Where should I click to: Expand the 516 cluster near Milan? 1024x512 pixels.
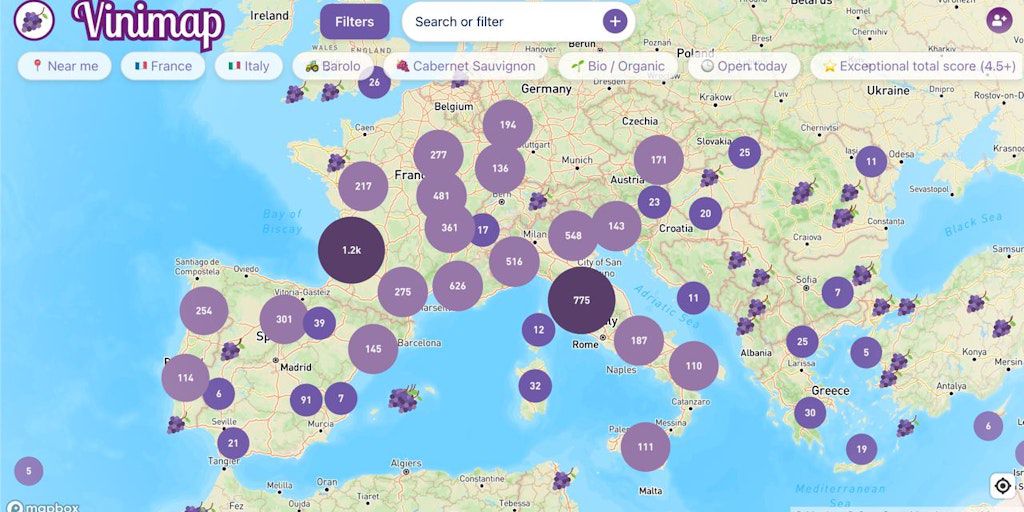514,261
